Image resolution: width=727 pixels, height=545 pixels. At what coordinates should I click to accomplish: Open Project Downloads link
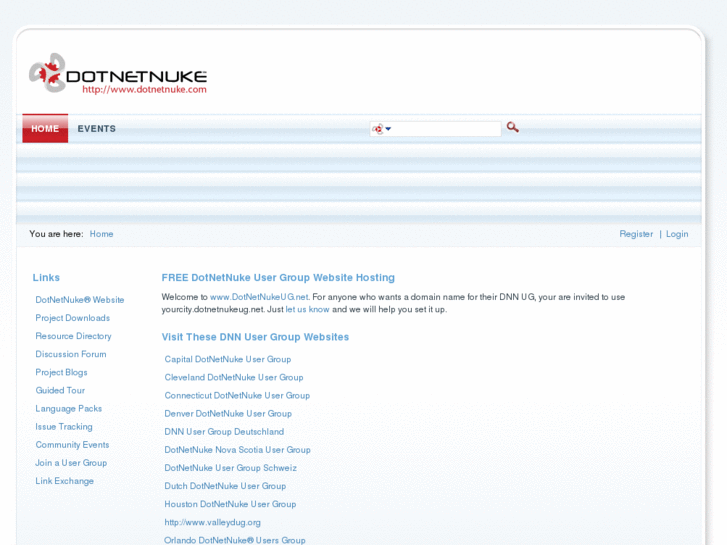[x=73, y=318]
